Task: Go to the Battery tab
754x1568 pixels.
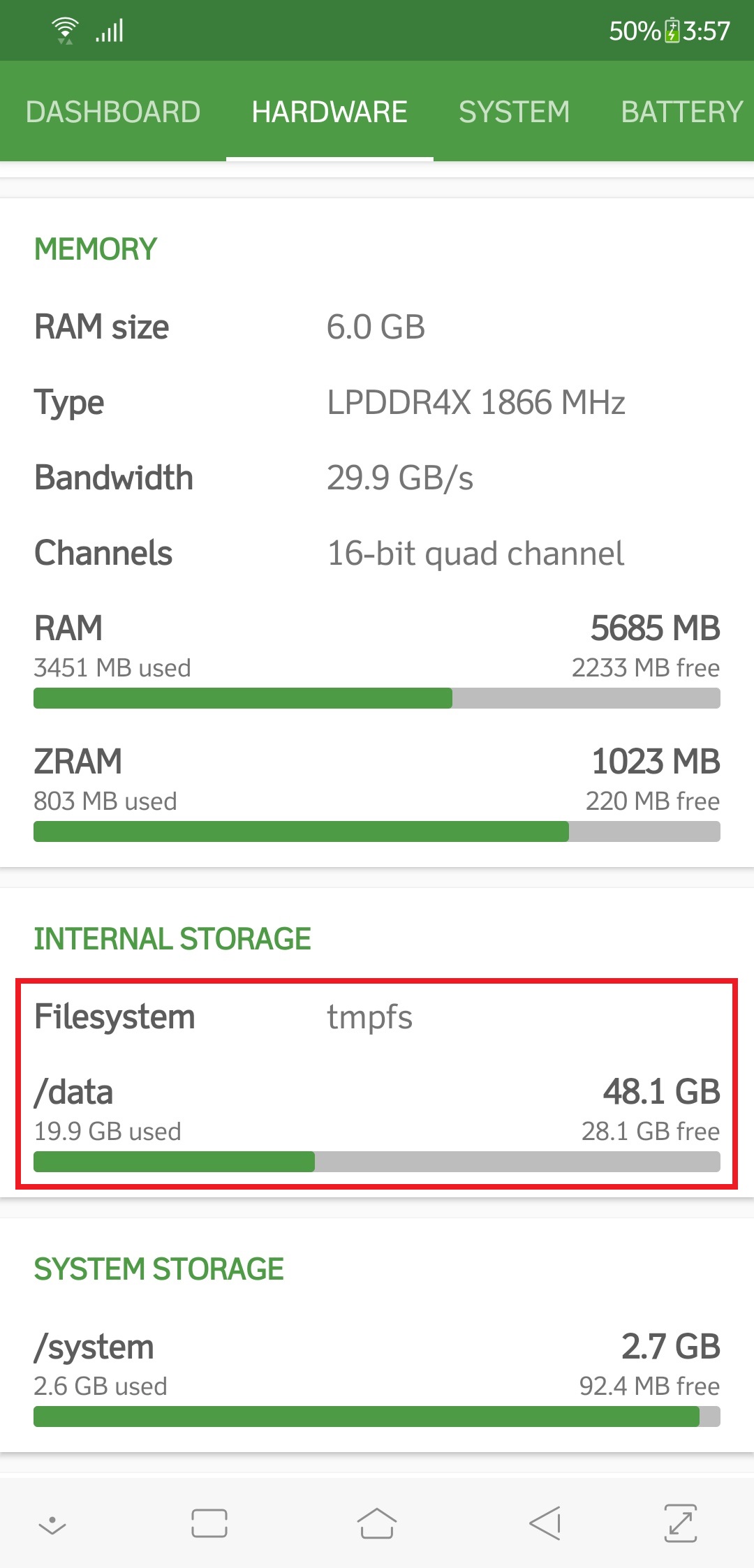Action: (681, 112)
